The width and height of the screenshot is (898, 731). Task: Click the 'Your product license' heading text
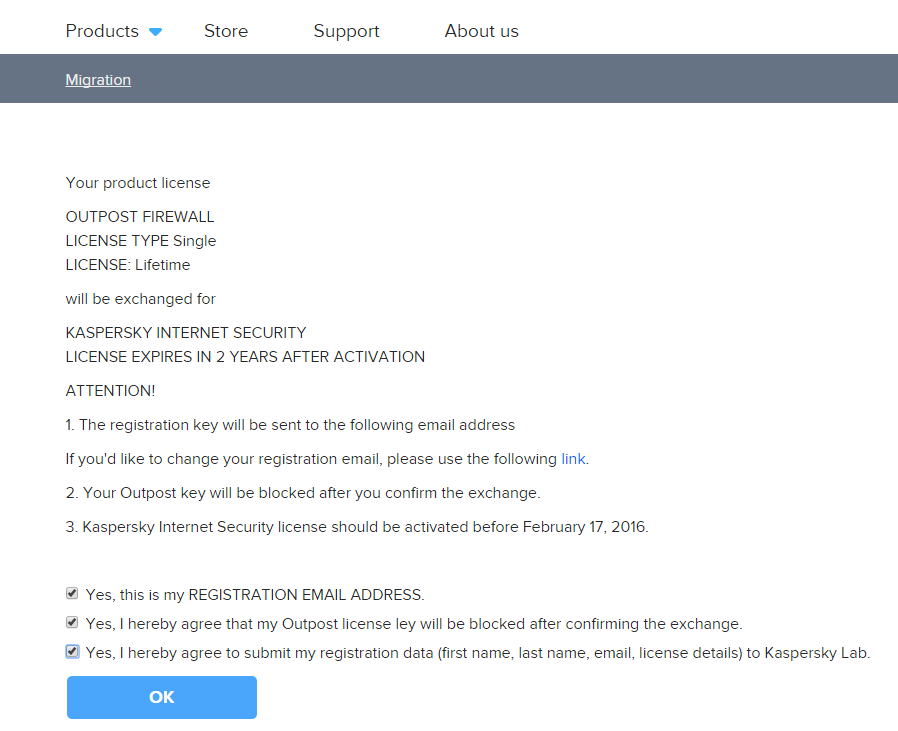pyautogui.click(x=138, y=183)
